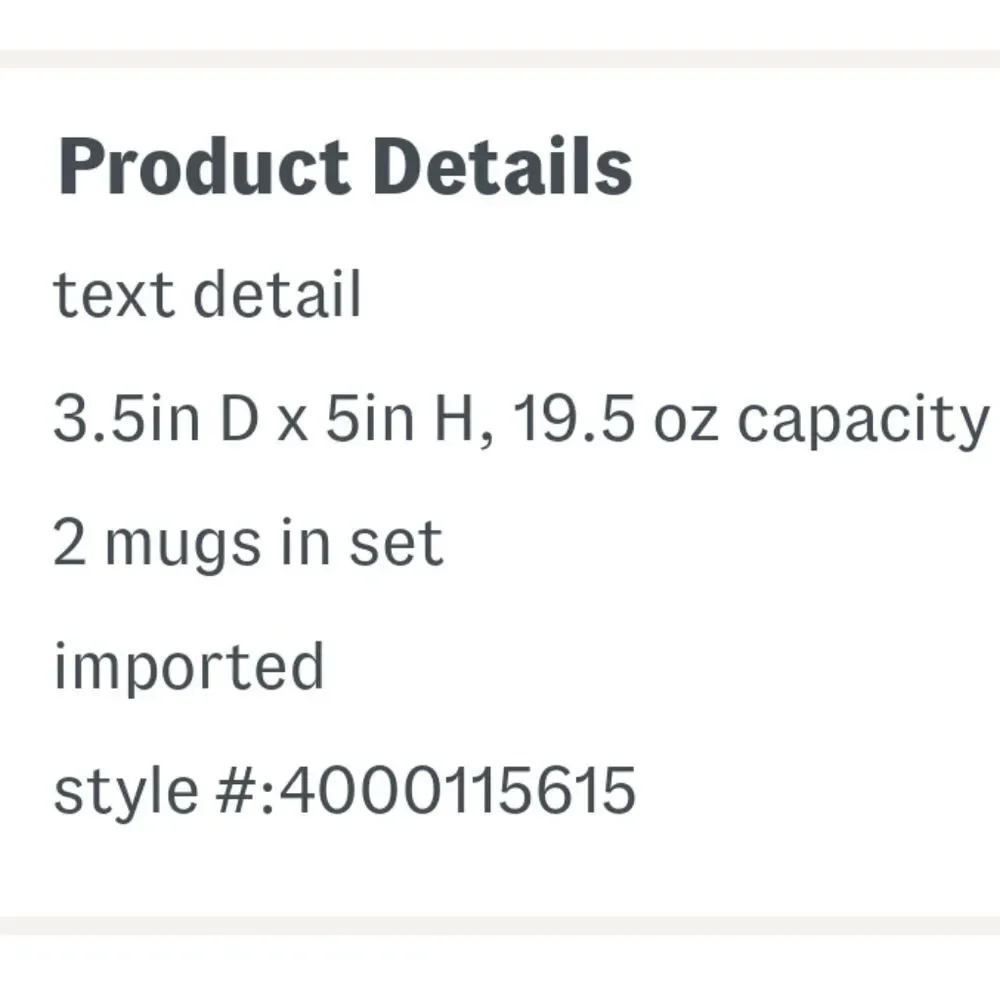Viewport: 1000px width, 1000px height.
Task: Click the 'imported' line
Action: pos(189,667)
